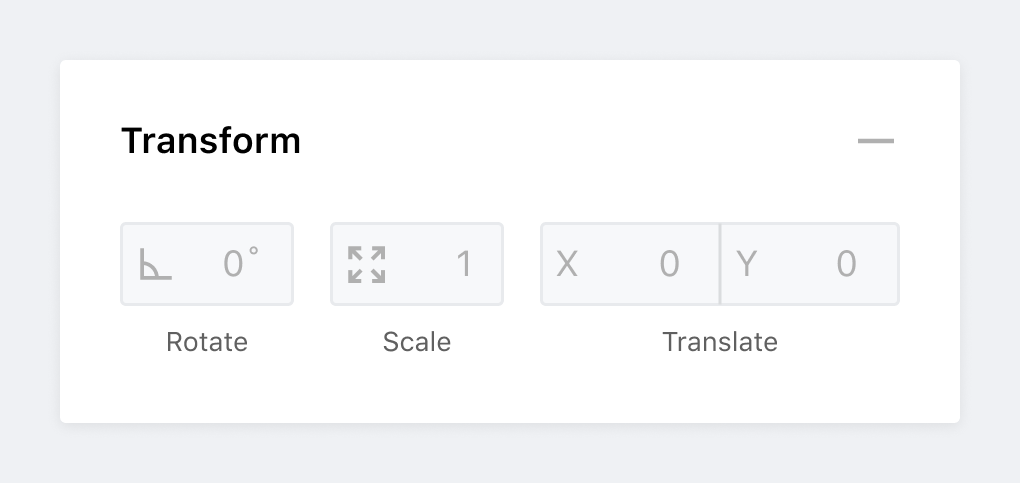The image size is (1020, 483).
Task: Focus the Rotate input box
Action: (207, 264)
